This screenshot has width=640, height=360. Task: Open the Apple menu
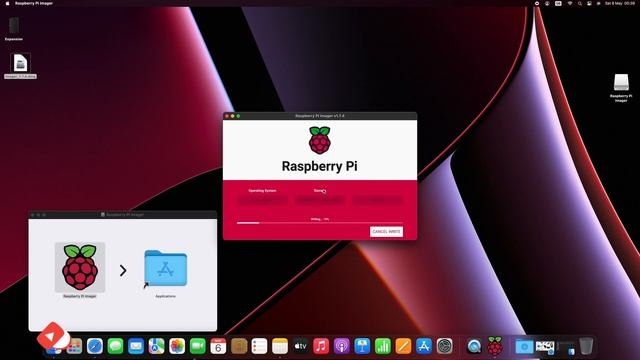coord(7,3)
